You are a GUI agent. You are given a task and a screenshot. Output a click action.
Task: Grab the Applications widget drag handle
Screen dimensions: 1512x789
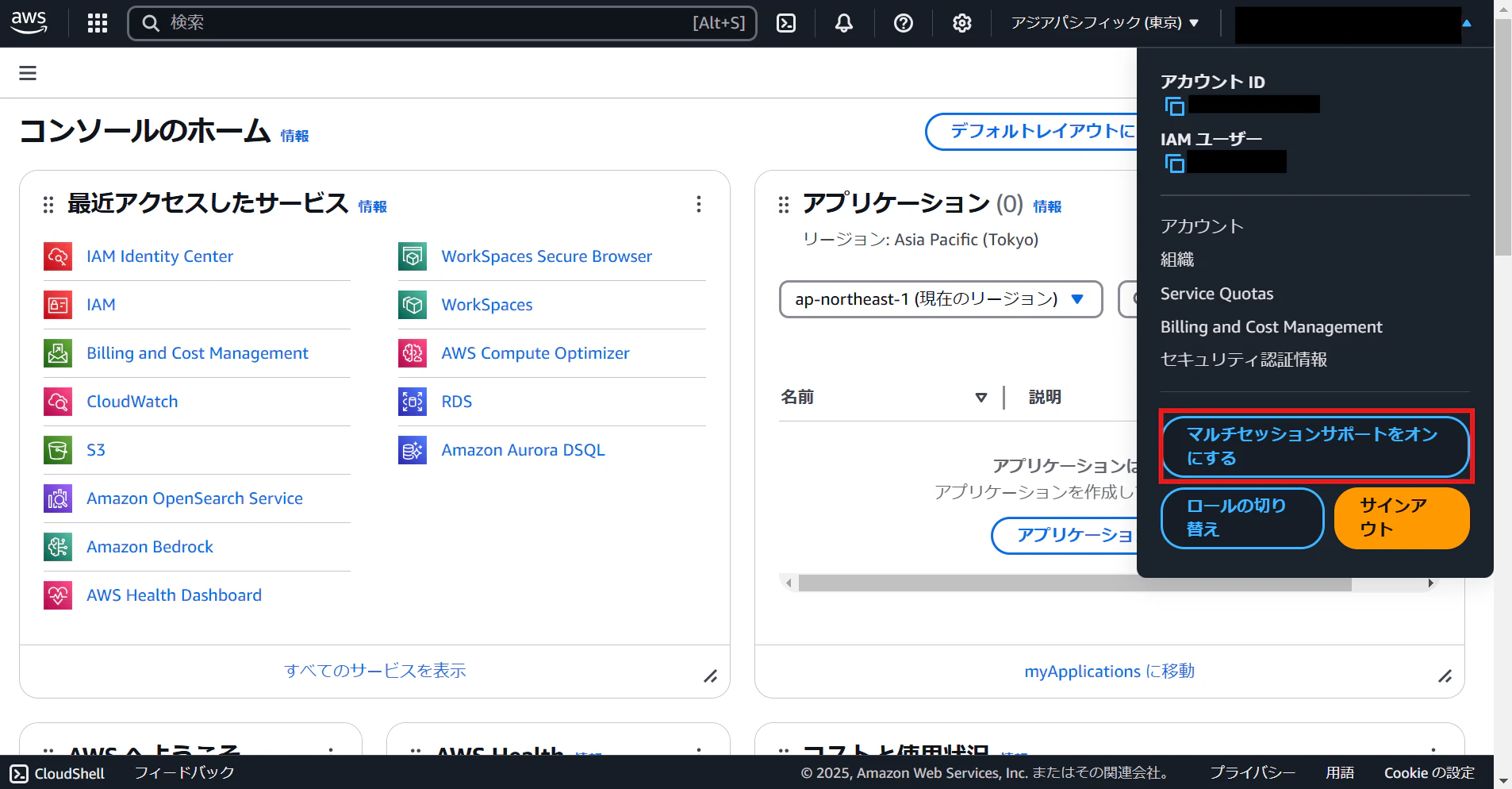coord(784,205)
